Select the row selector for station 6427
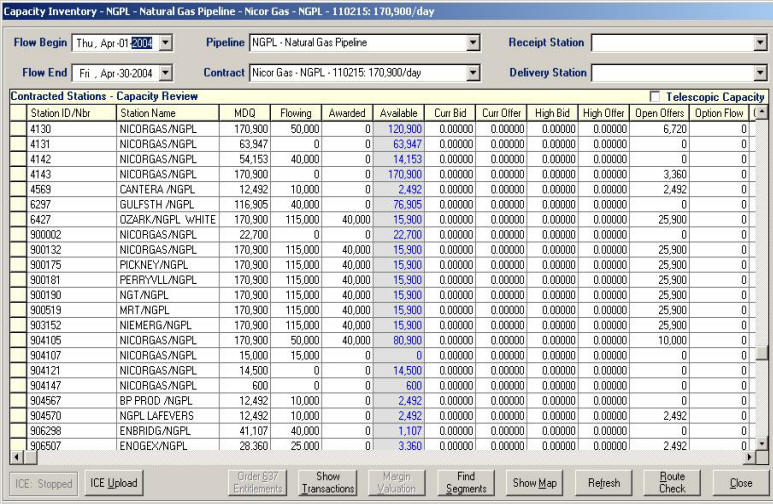Screen dimensions: 773x504 18,219
